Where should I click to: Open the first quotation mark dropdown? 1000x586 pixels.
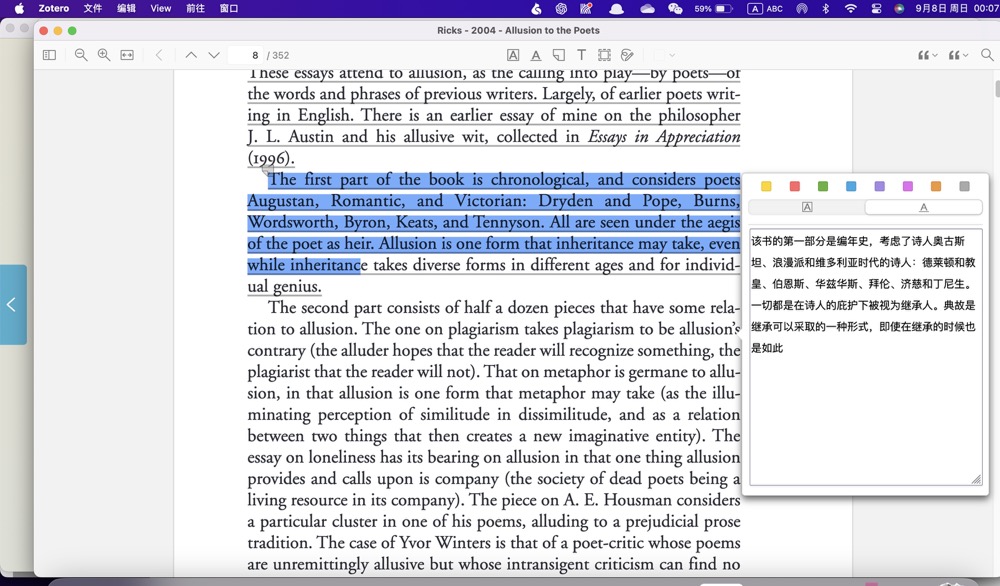pyautogui.click(x=927, y=55)
